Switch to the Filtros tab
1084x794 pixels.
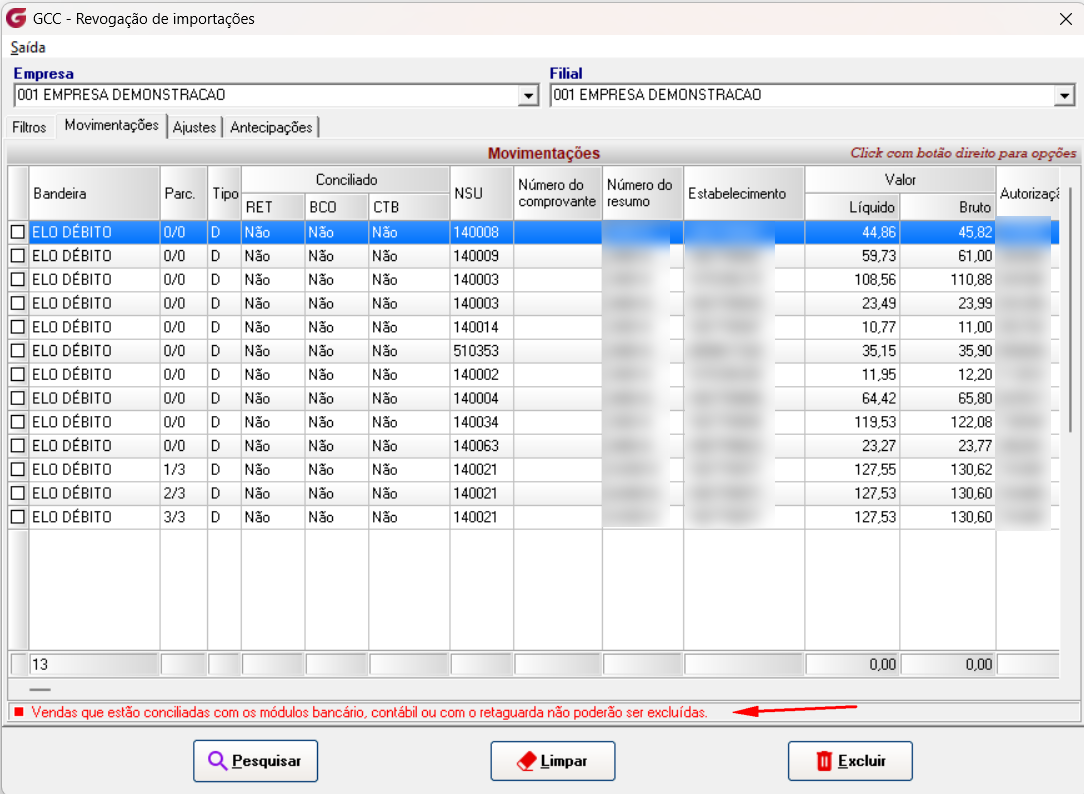tap(29, 127)
